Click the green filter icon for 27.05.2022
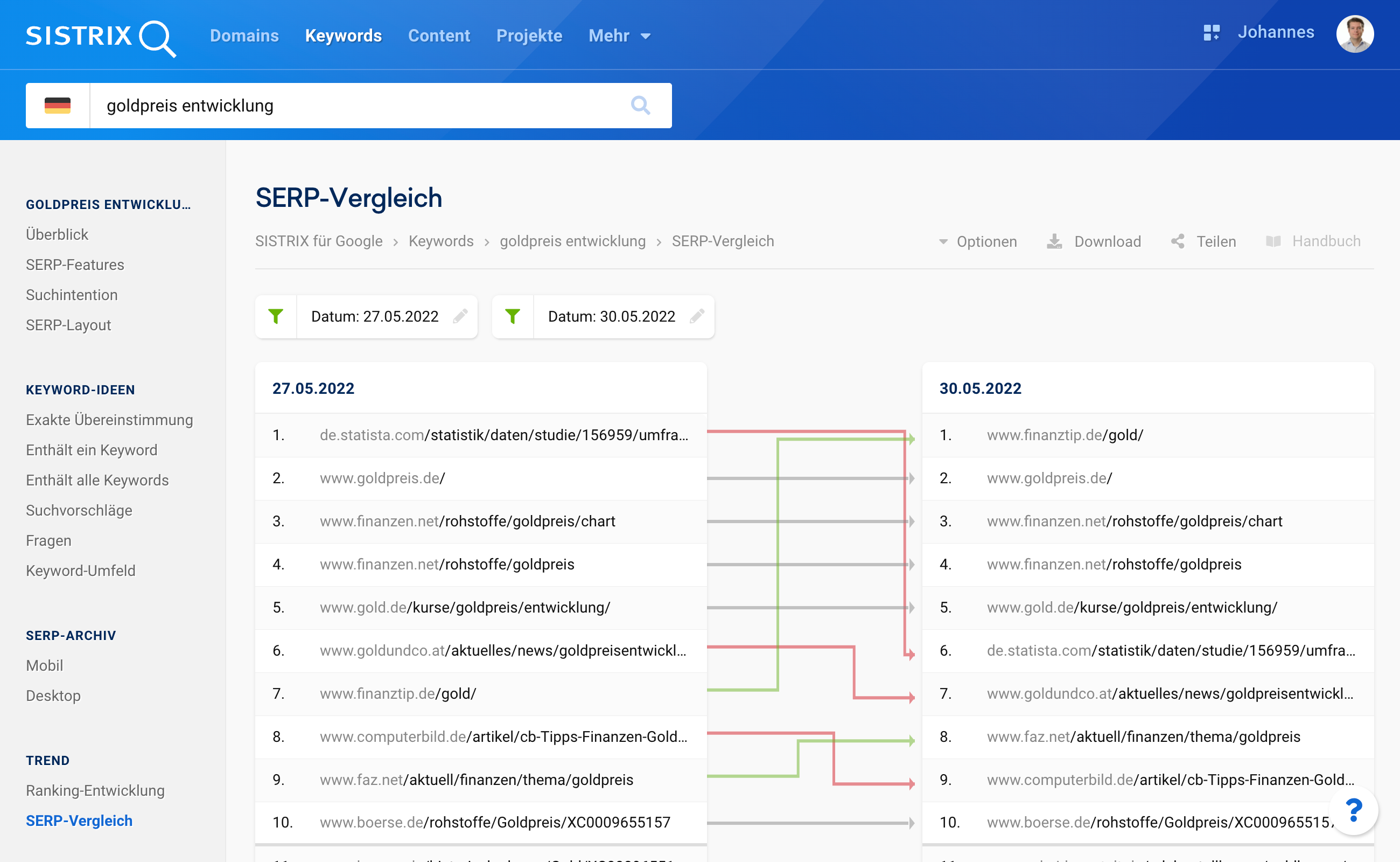 point(276,316)
